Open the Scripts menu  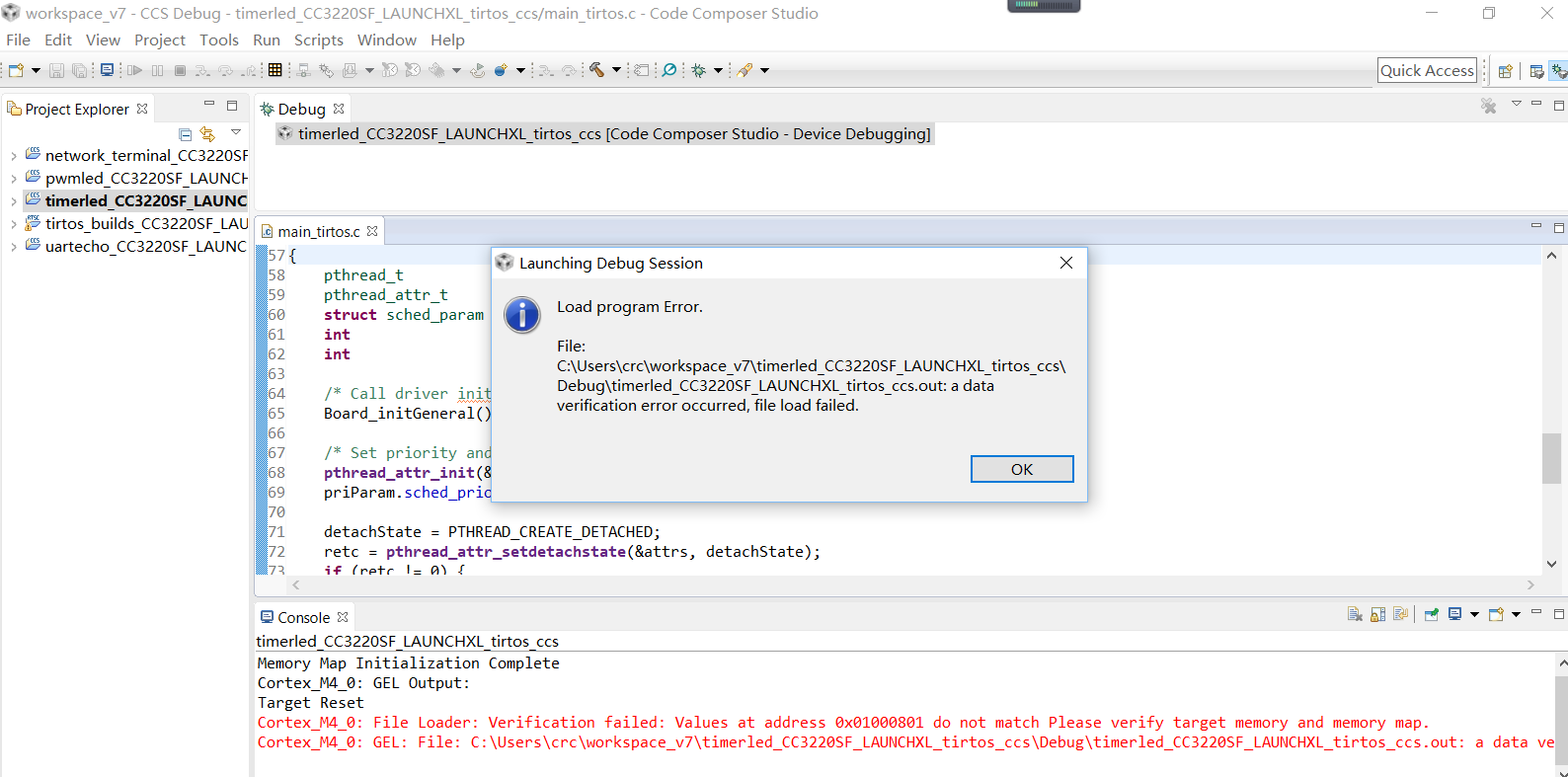(319, 40)
